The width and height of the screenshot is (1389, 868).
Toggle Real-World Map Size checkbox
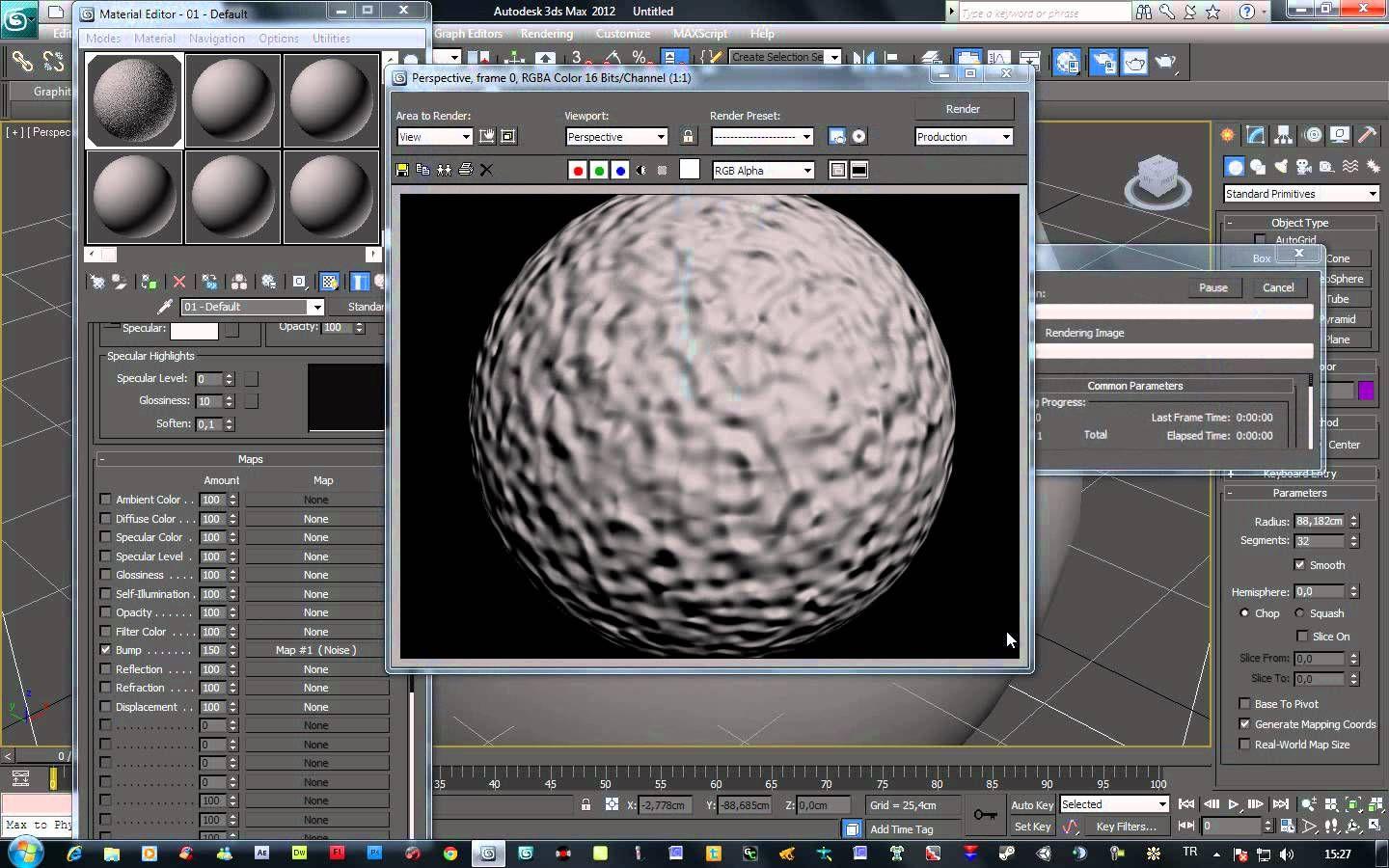(x=1244, y=745)
